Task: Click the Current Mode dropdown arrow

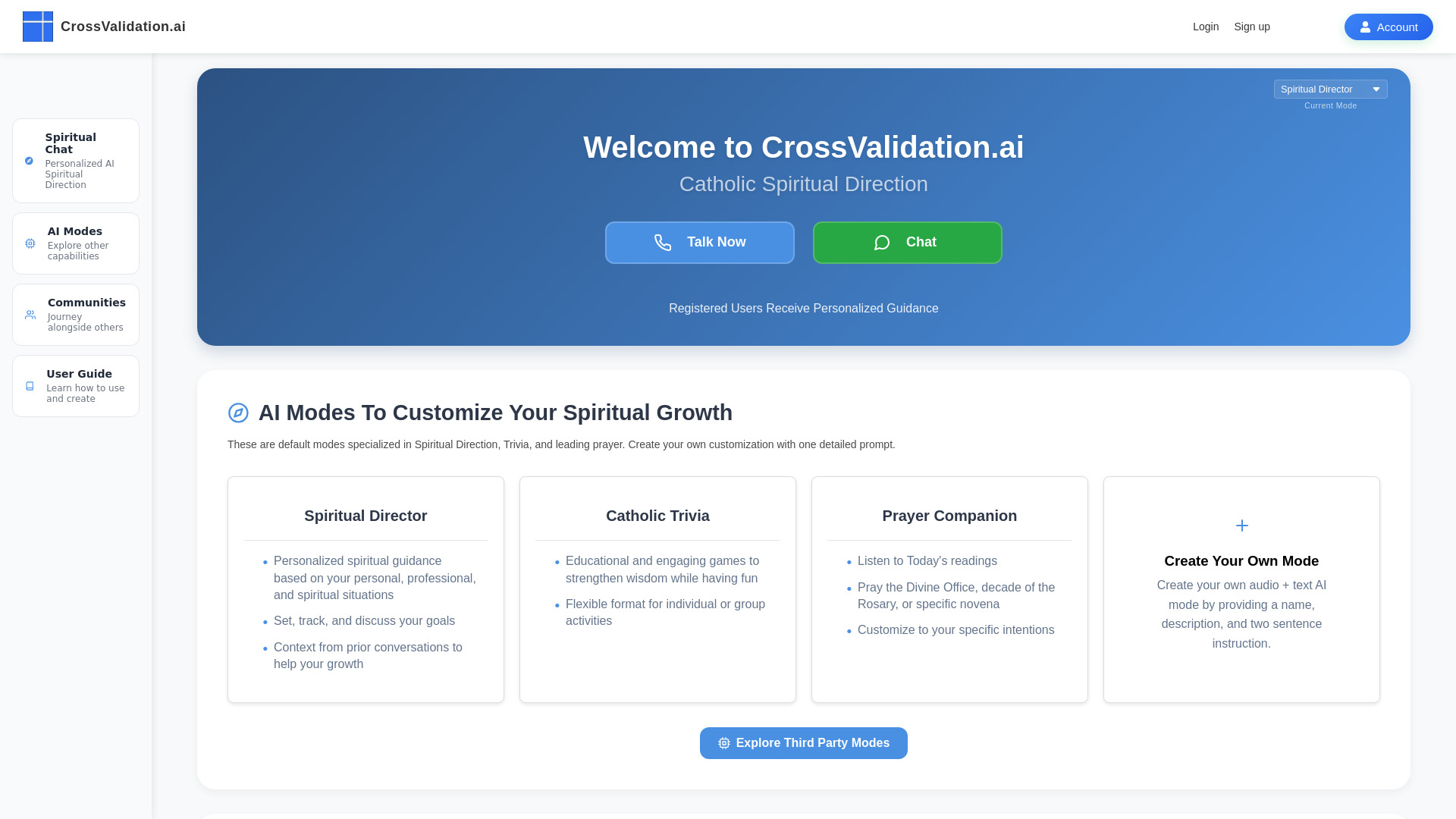Action: click(x=1377, y=89)
